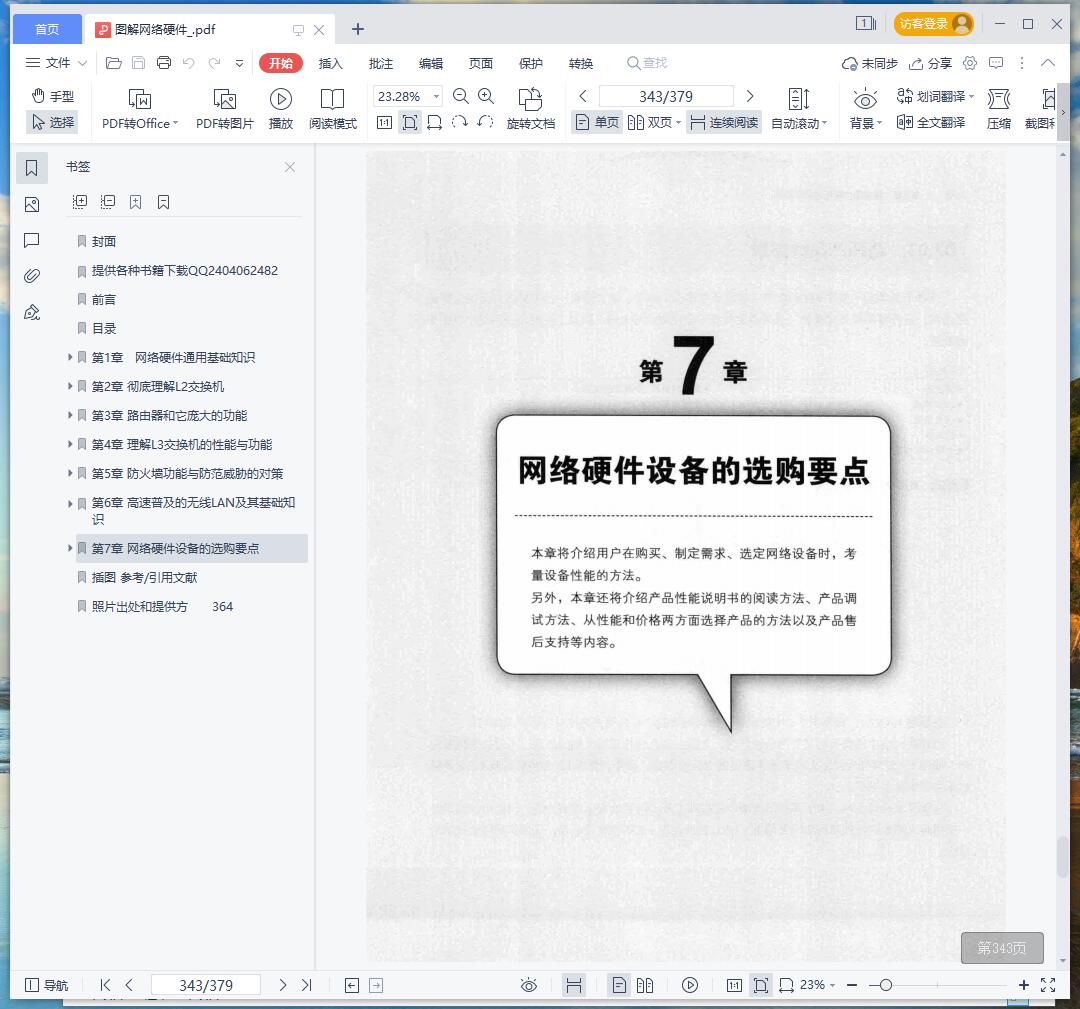1080x1009 pixels.
Task: Open the auto-scroll tool
Action: coord(798,109)
